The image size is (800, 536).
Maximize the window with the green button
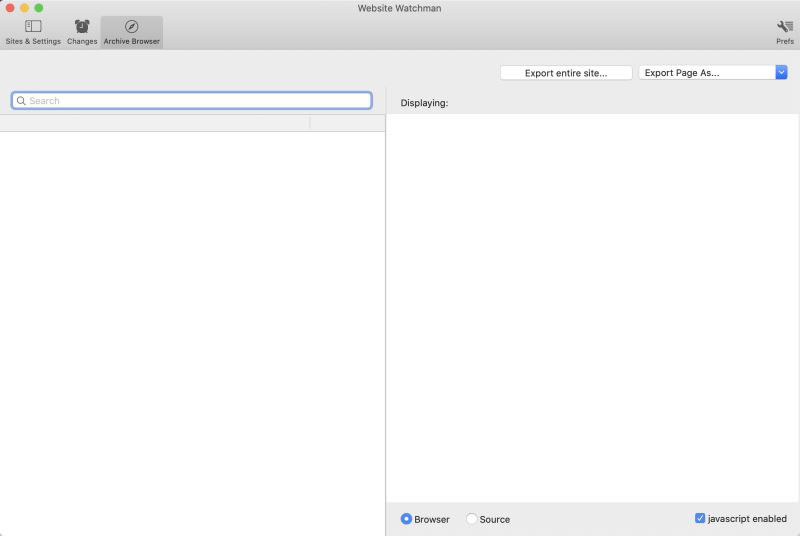click(39, 8)
